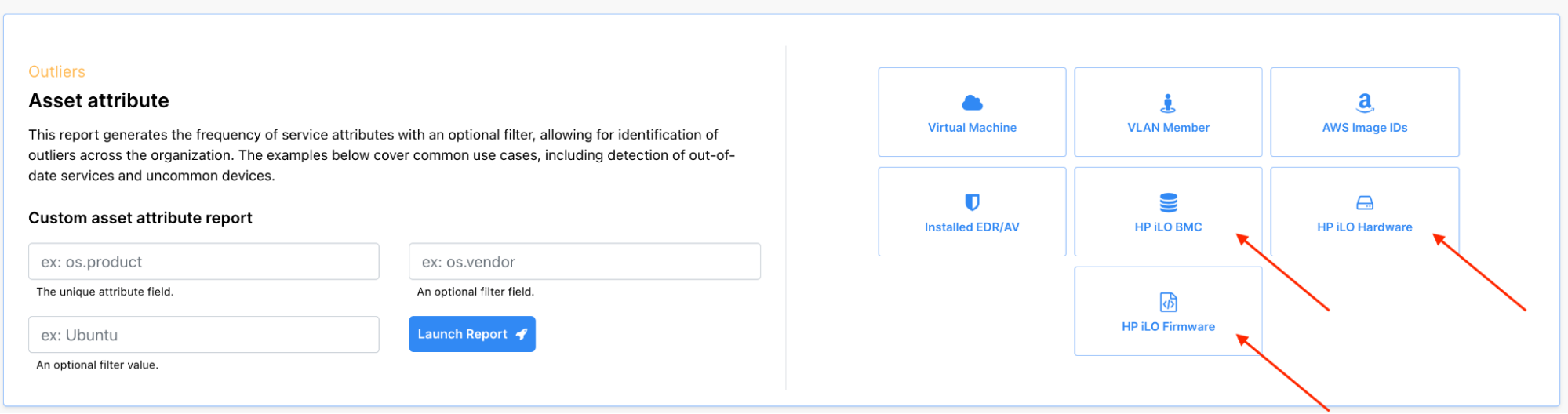Click the database stack icon for HP iLO BMC
Screen dimensions: 1568x414
(1168, 202)
